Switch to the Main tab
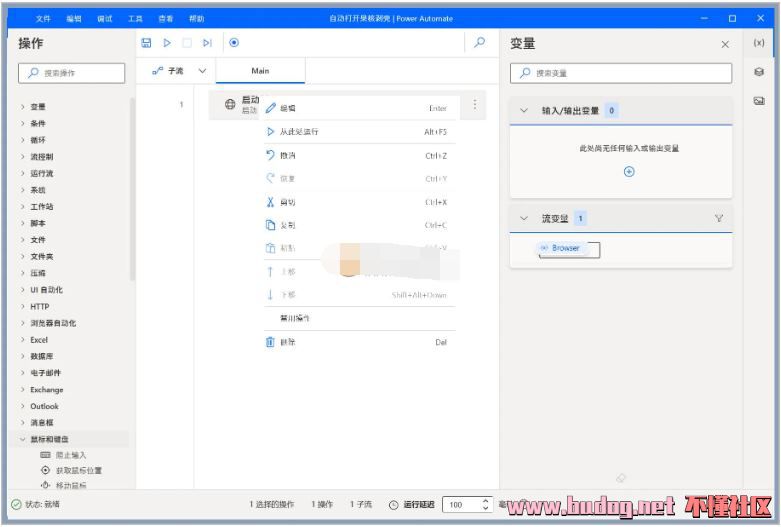 260,71
